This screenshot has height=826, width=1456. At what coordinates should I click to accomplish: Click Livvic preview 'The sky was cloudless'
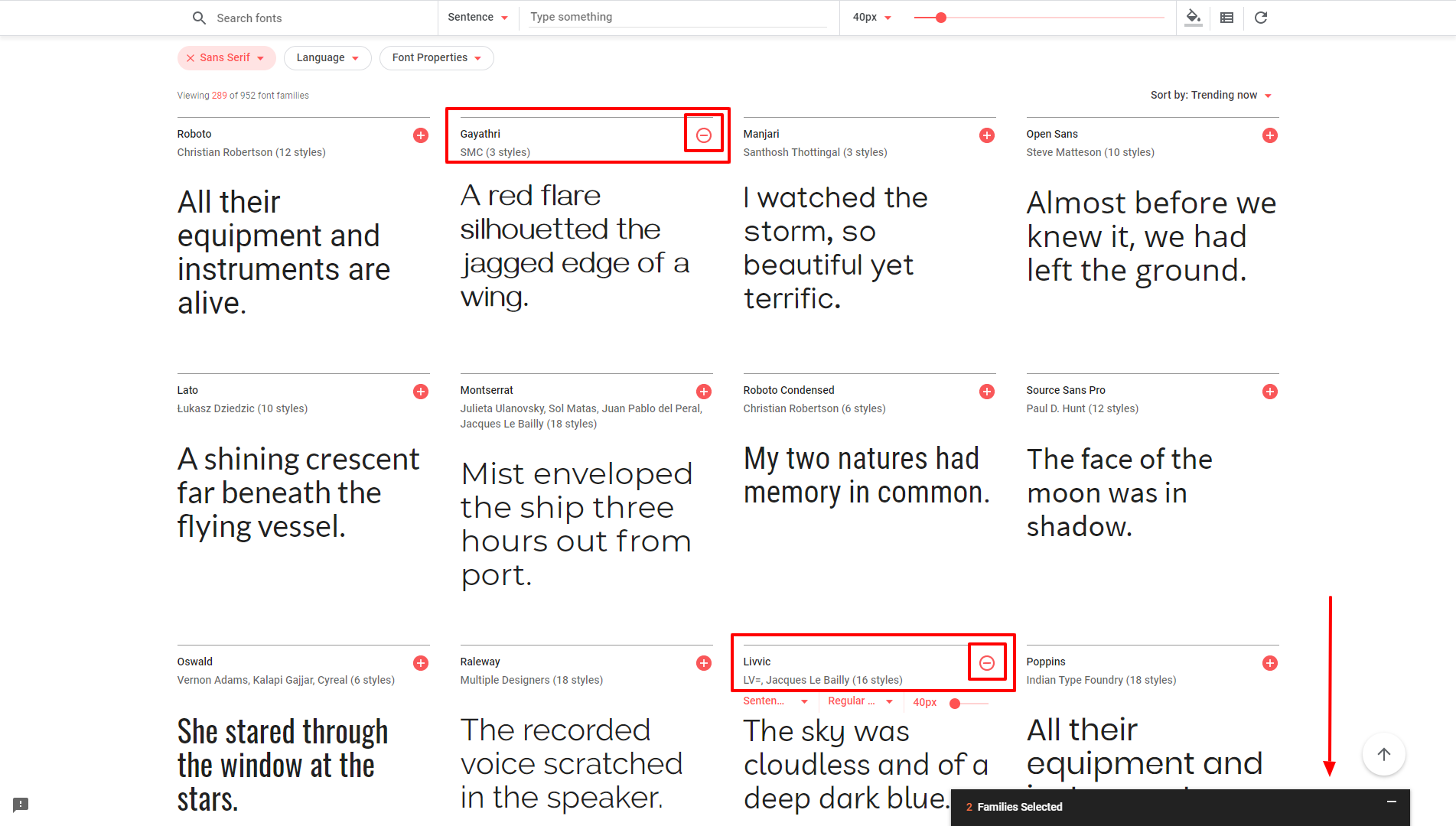pyautogui.click(x=866, y=764)
